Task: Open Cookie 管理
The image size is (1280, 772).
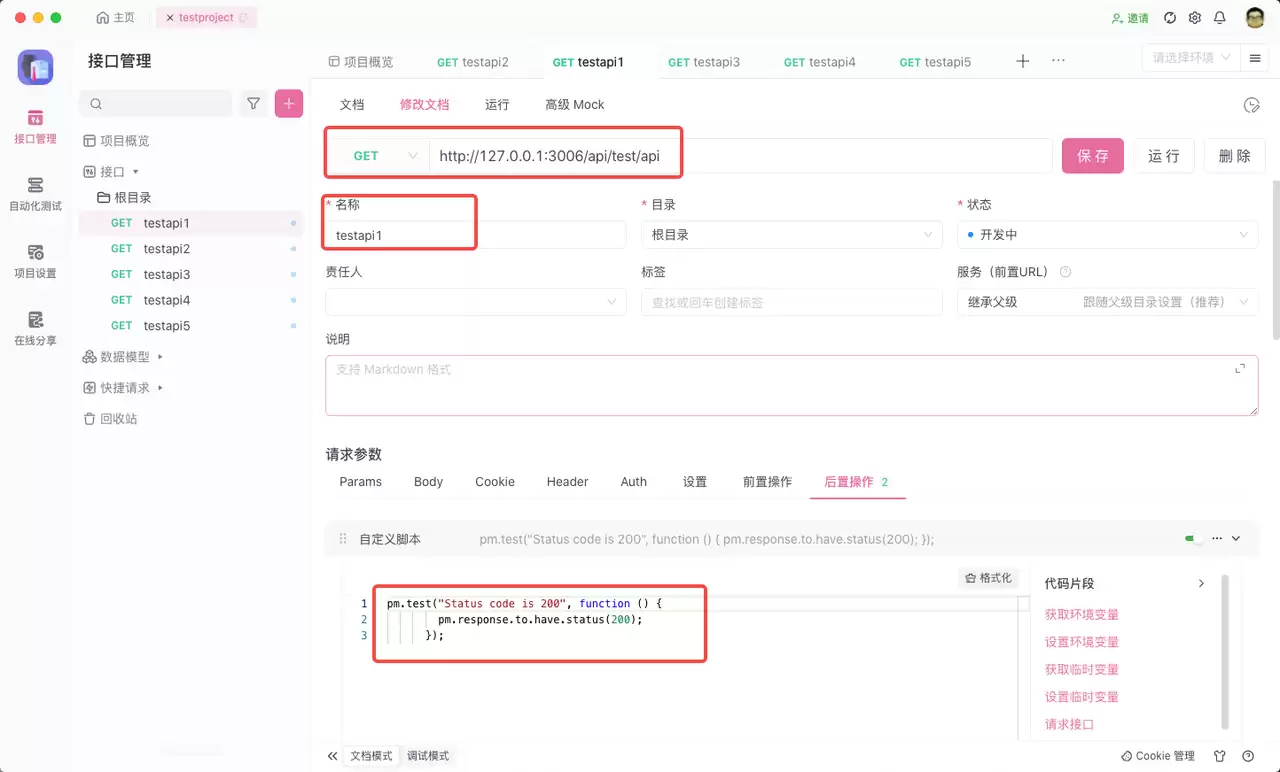Action: 1158,756
